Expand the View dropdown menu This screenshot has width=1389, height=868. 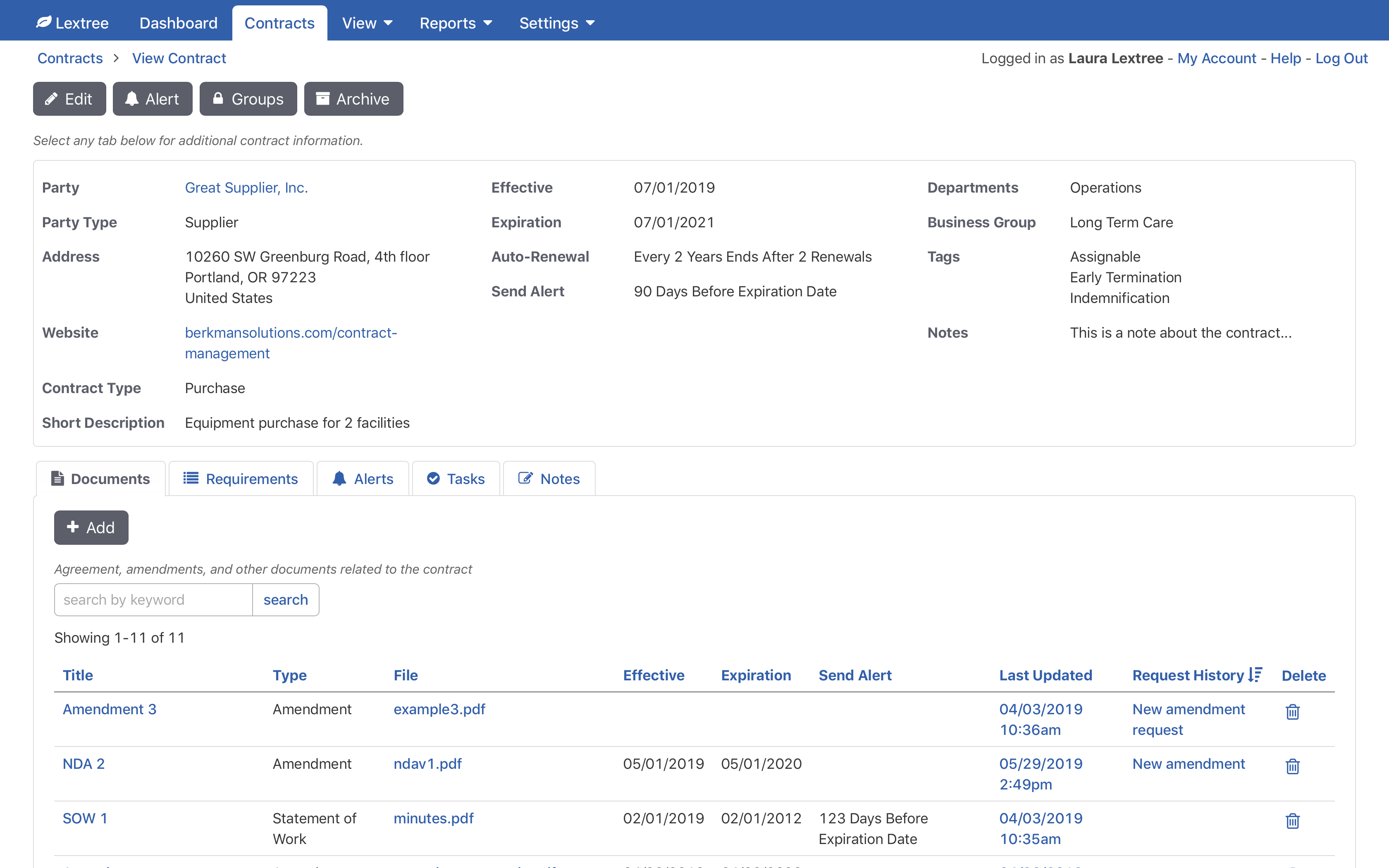coord(368,23)
